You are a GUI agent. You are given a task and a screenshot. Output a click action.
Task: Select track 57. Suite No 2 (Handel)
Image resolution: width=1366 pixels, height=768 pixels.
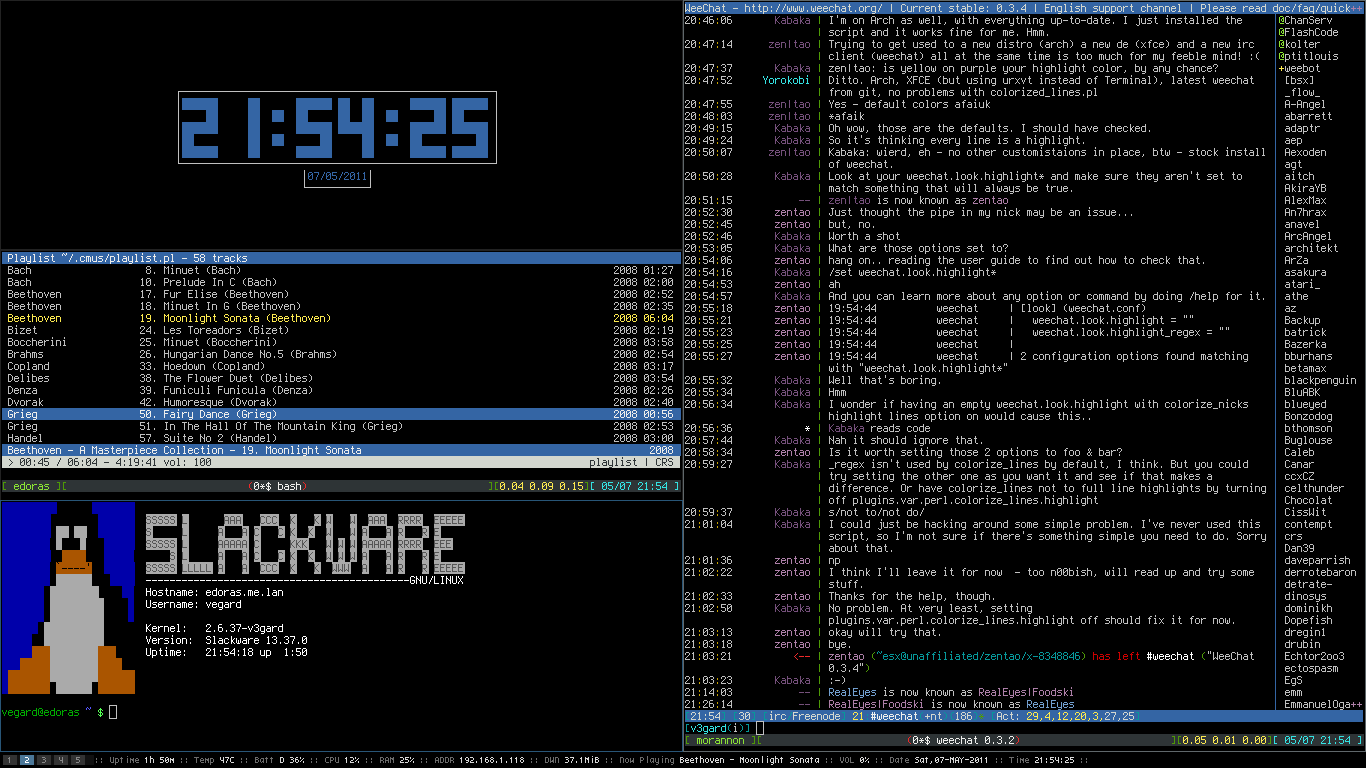click(341, 438)
